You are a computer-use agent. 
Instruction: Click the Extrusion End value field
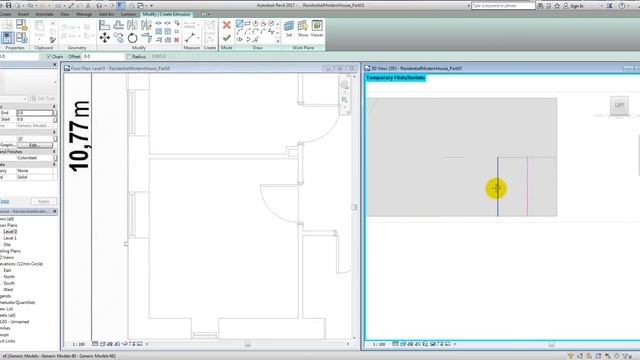pyautogui.click(x=35, y=113)
